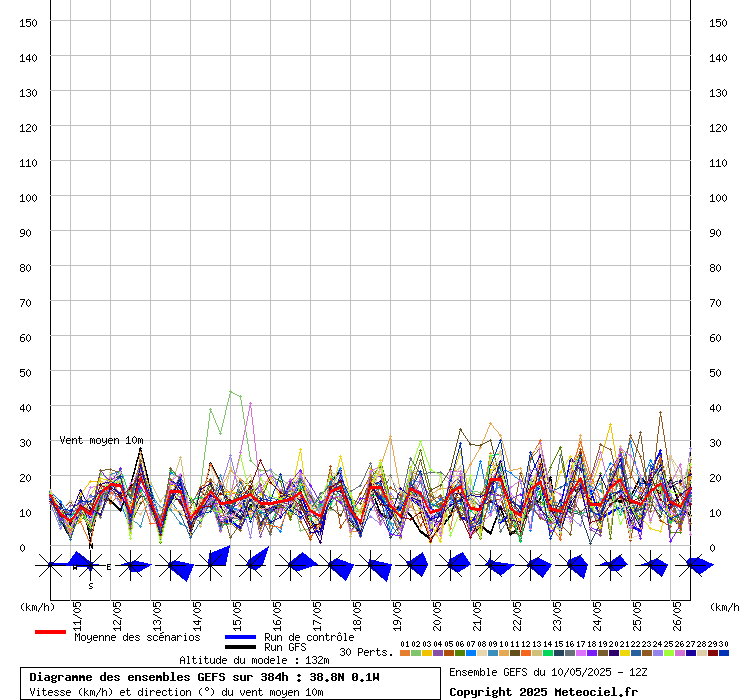
Task: Click the bright blue swatch for perturbation 07
Action: tap(471, 653)
